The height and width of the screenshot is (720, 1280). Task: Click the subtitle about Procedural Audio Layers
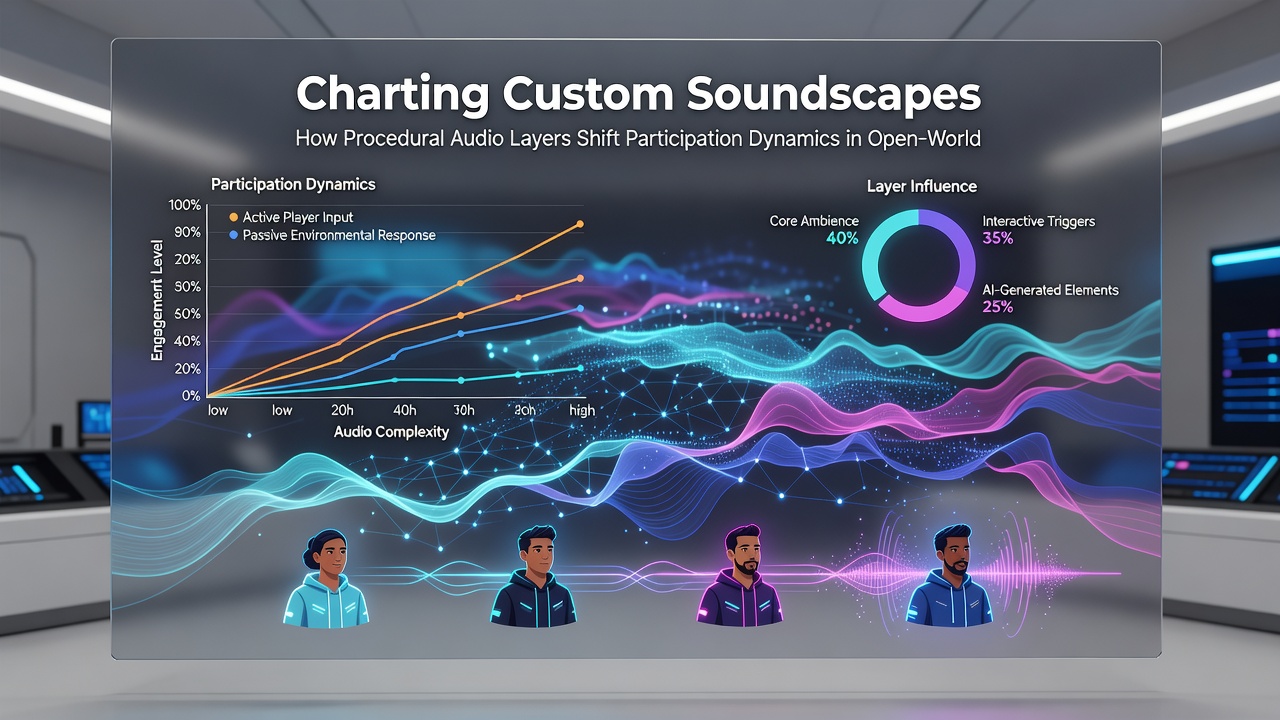coord(638,138)
